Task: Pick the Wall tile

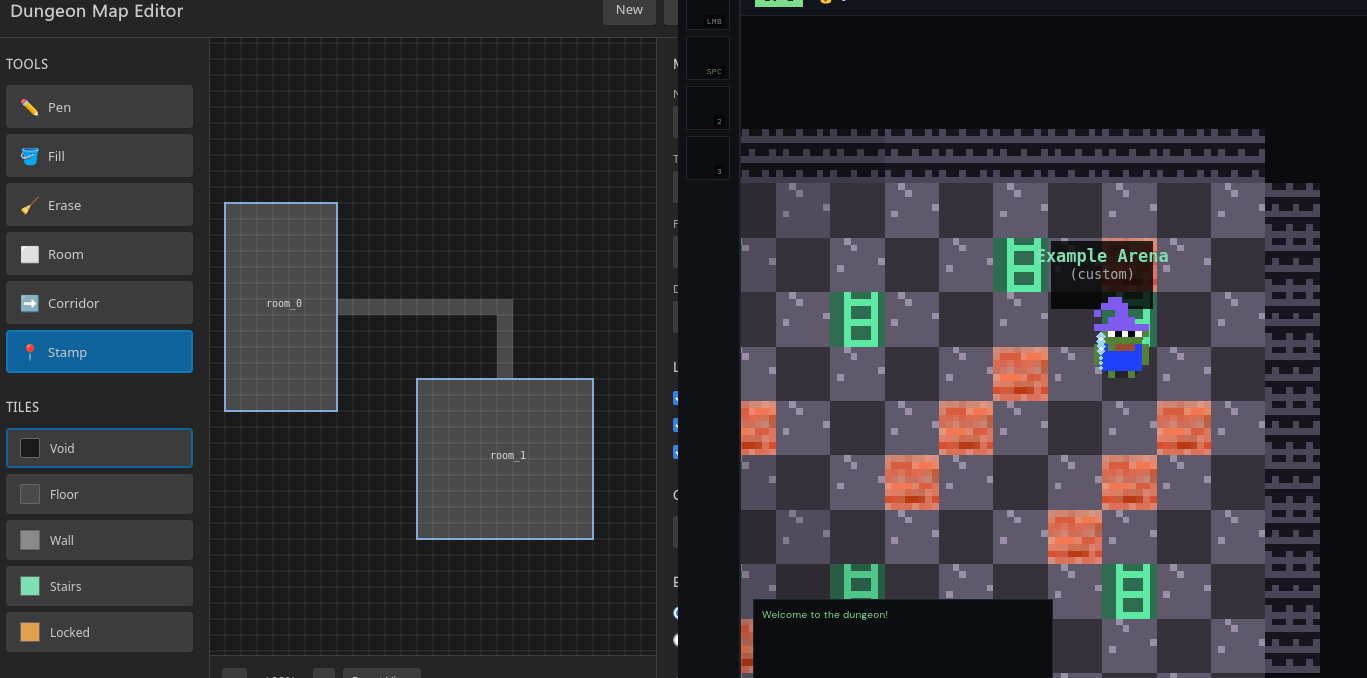Action: pyautogui.click(x=99, y=540)
